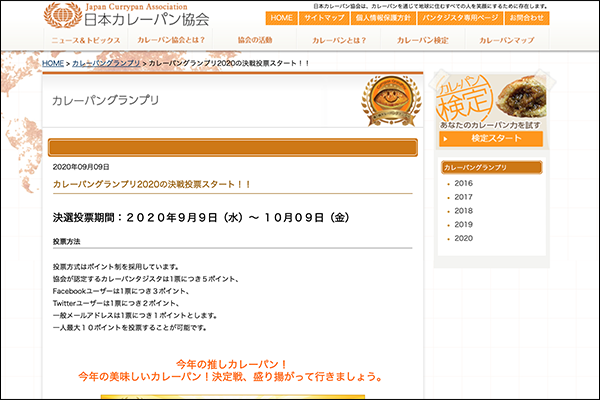Open カレーパンマップ menu item

coord(506,41)
